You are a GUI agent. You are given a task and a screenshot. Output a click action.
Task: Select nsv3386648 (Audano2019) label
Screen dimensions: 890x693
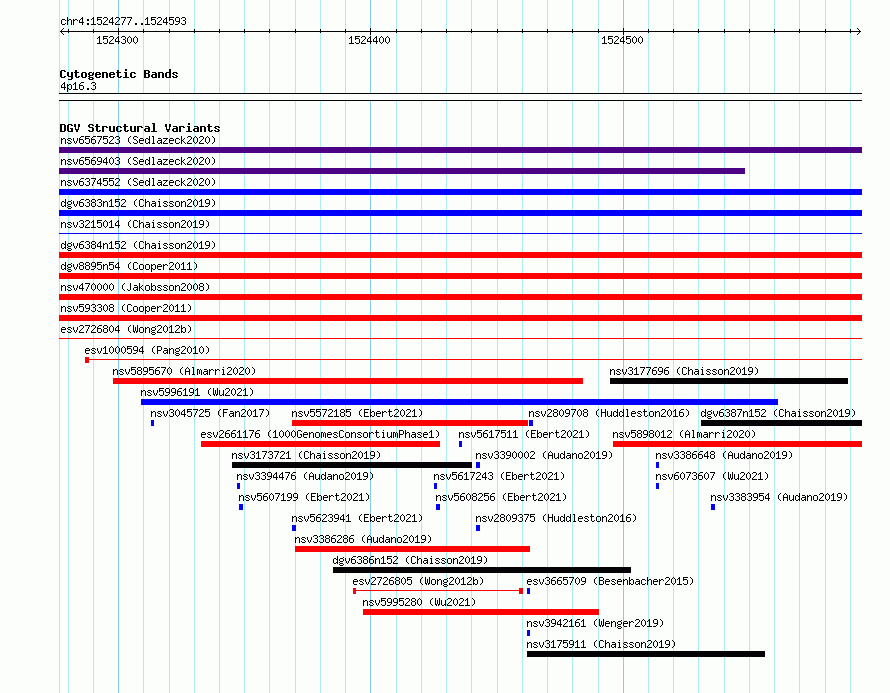coord(724,455)
